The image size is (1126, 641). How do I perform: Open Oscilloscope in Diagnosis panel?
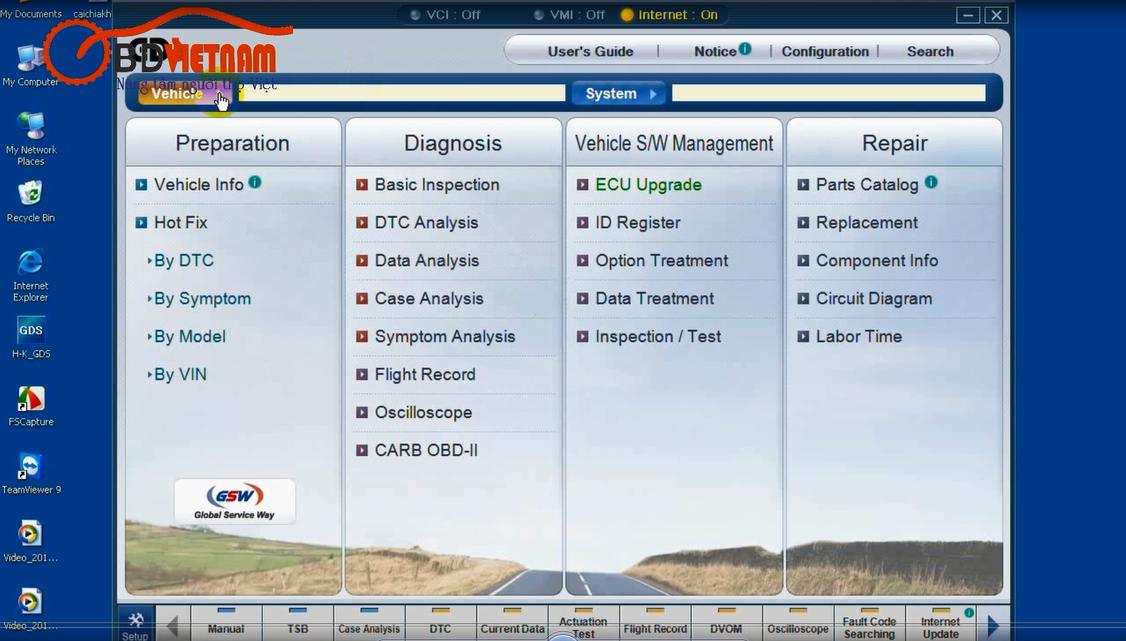tap(423, 413)
